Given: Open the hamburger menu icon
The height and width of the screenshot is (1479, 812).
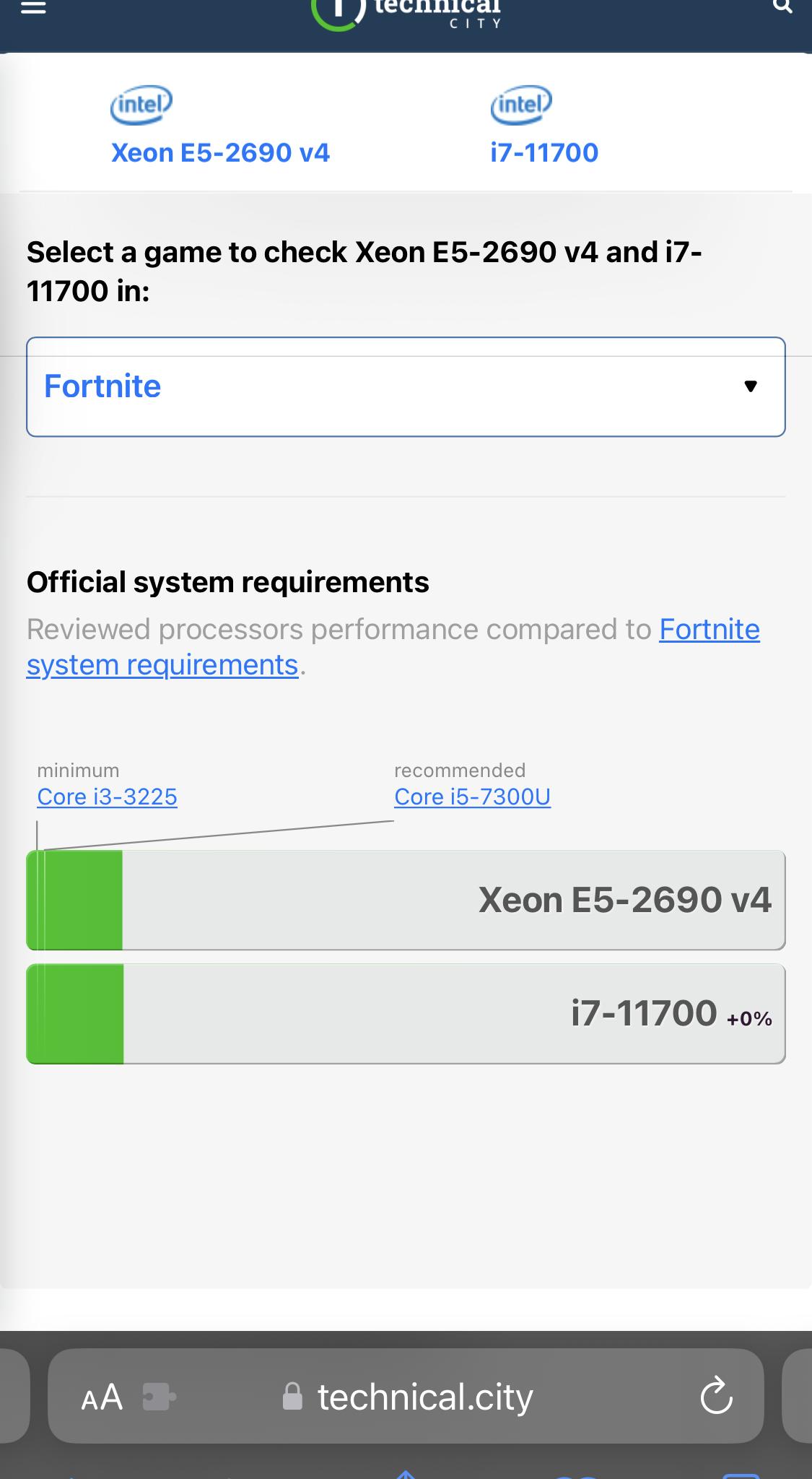Looking at the screenshot, I should pos(33,7).
